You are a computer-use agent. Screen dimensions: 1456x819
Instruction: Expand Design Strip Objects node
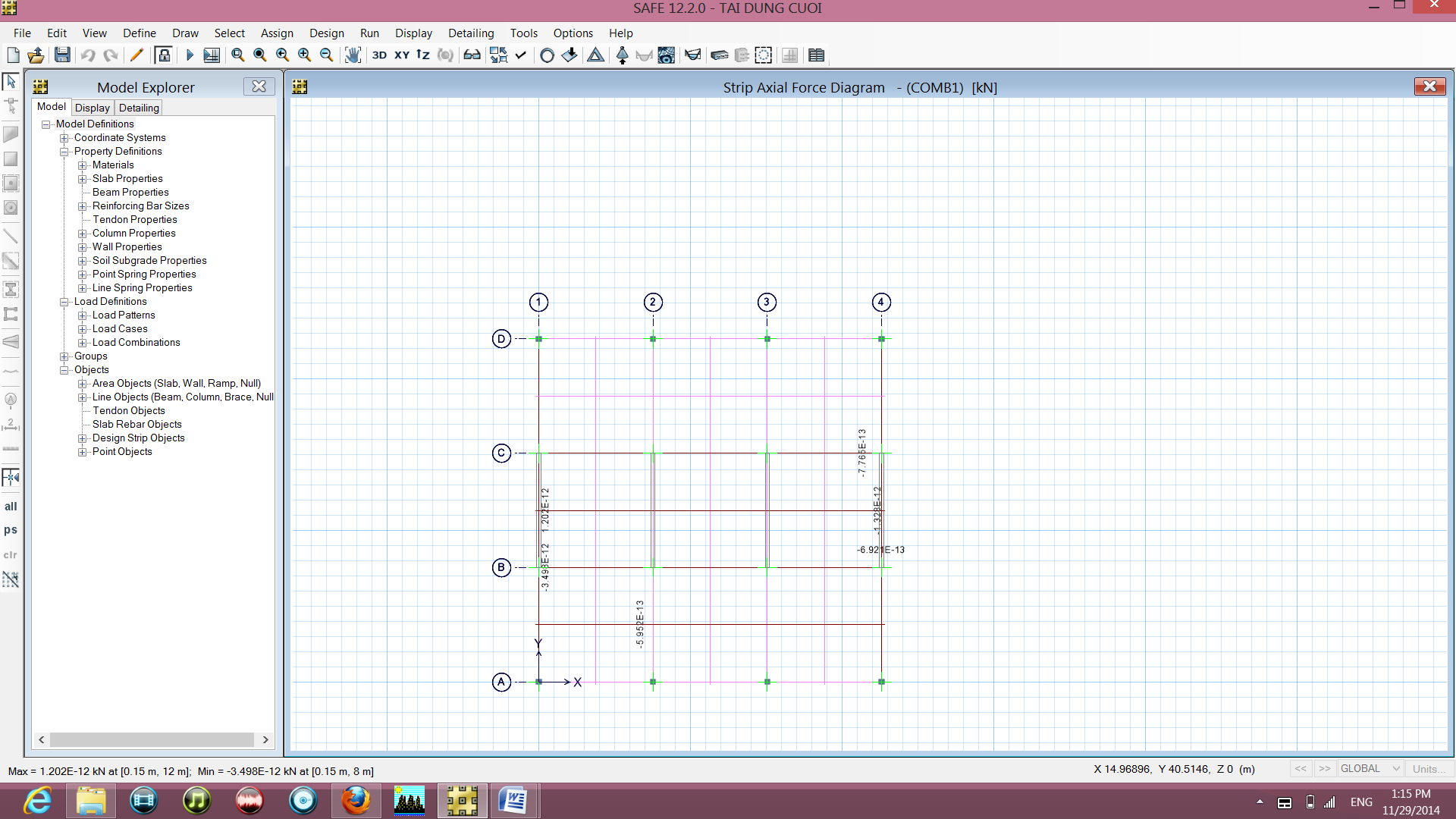point(83,438)
